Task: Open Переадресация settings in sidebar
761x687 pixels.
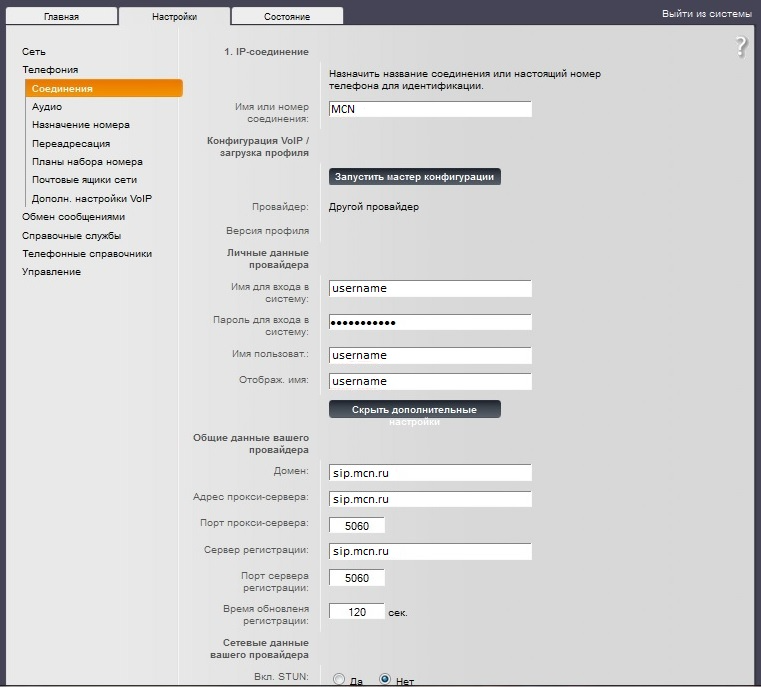Action: 71,144
